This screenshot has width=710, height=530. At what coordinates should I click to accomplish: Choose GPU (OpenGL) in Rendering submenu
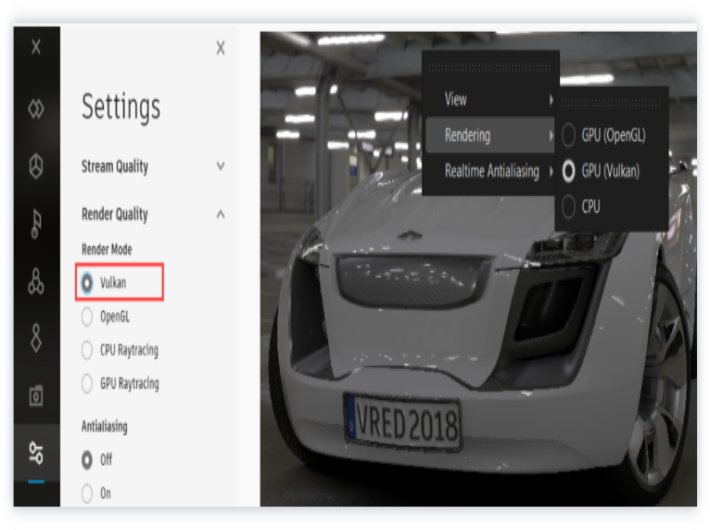[604, 135]
